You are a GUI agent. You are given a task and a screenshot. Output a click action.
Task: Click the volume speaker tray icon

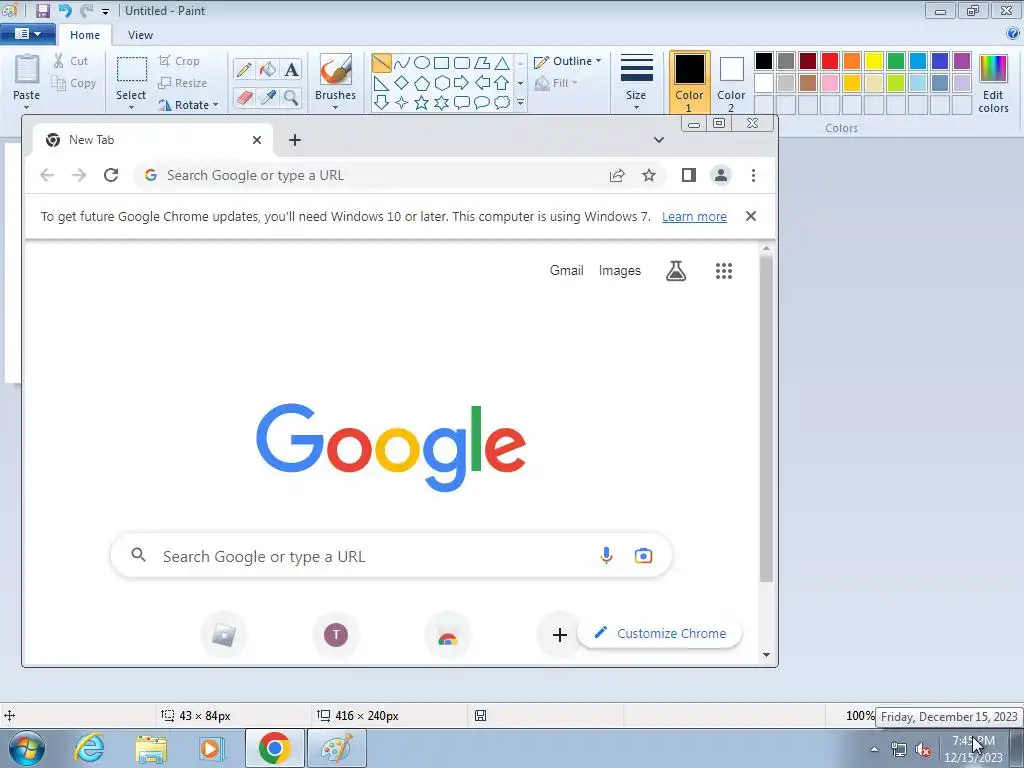(923, 749)
